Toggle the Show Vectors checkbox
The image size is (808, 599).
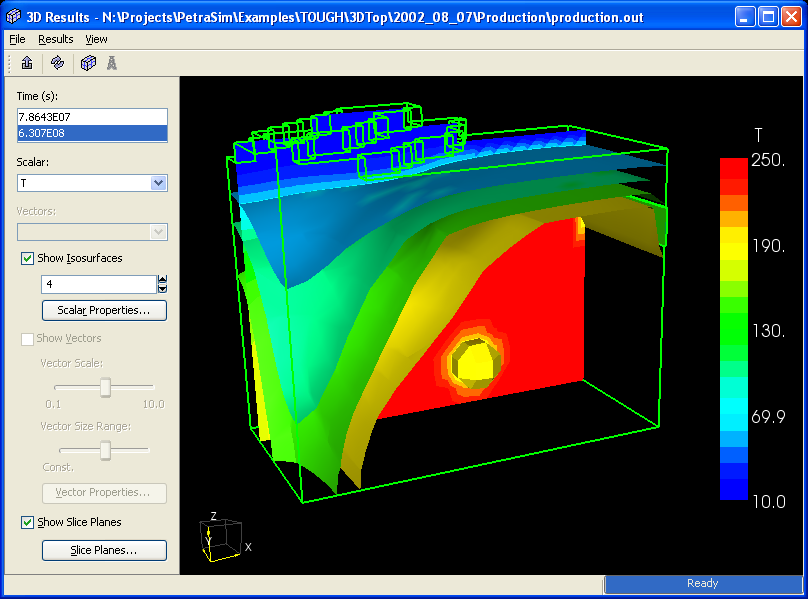[x=27, y=339]
